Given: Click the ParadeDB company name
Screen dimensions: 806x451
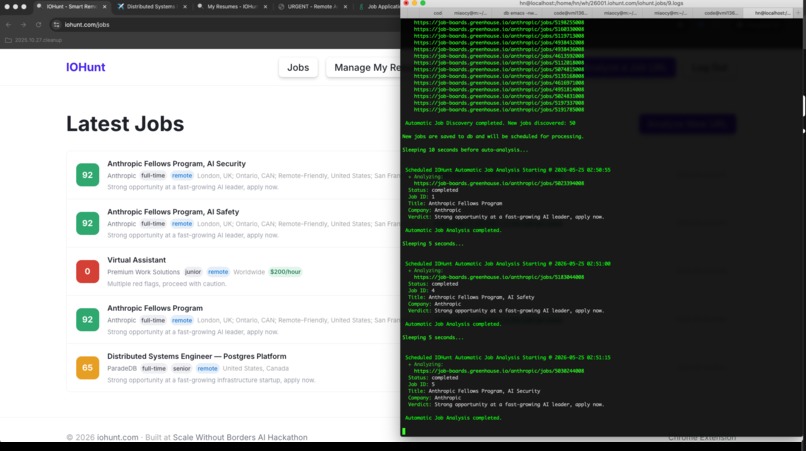Looking at the screenshot, I should pos(122,369).
